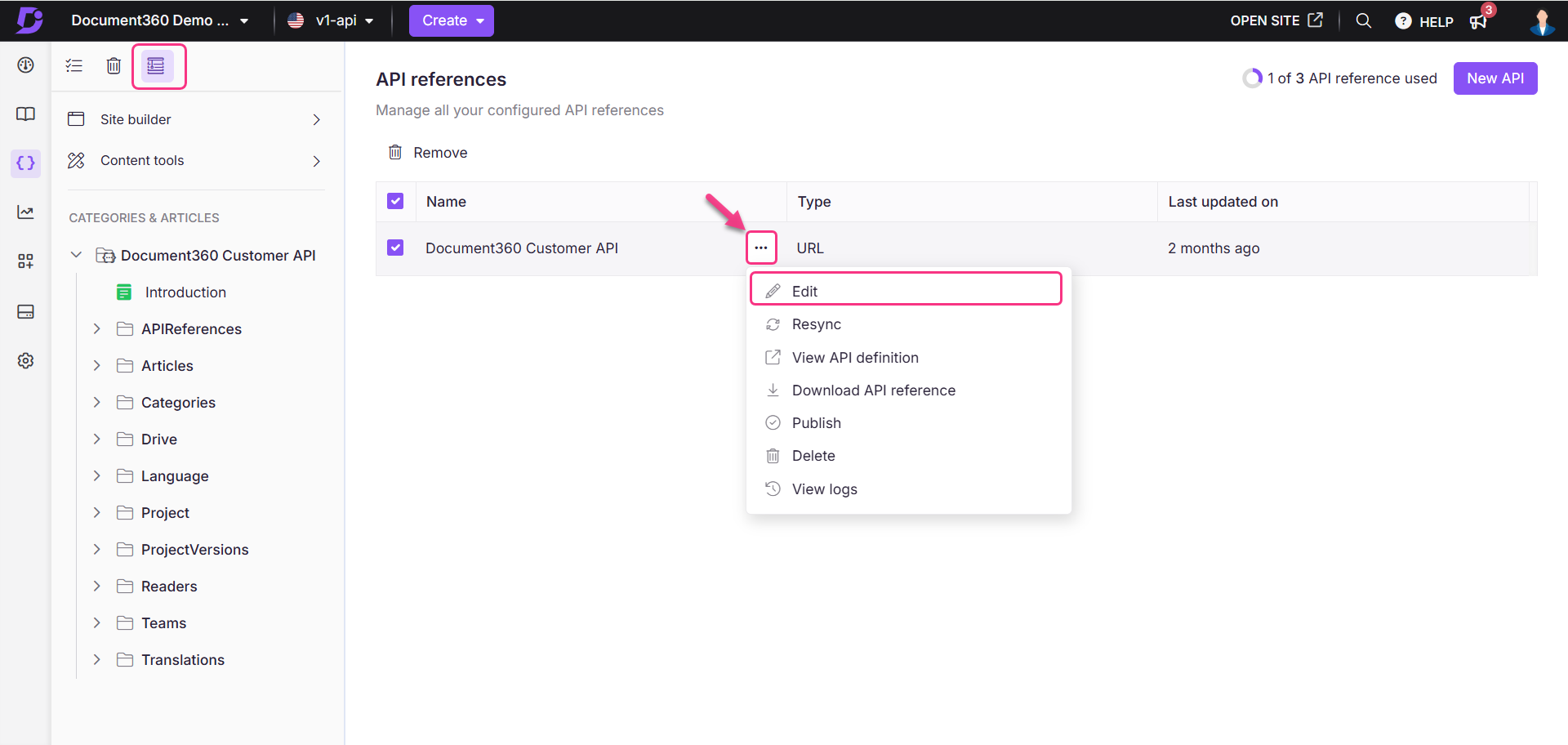The height and width of the screenshot is (745, 1568).
Task: Click the help question mark icon
Action: 1403,21
